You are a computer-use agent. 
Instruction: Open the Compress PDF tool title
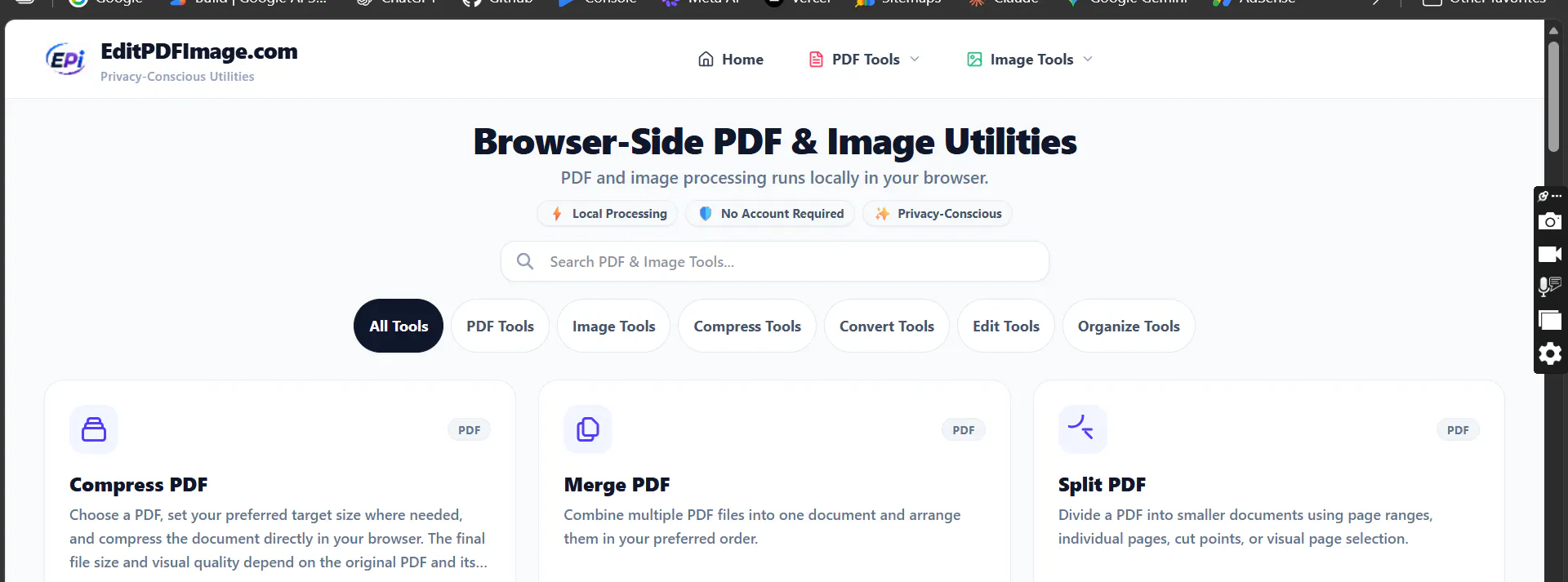click(139, 485)
